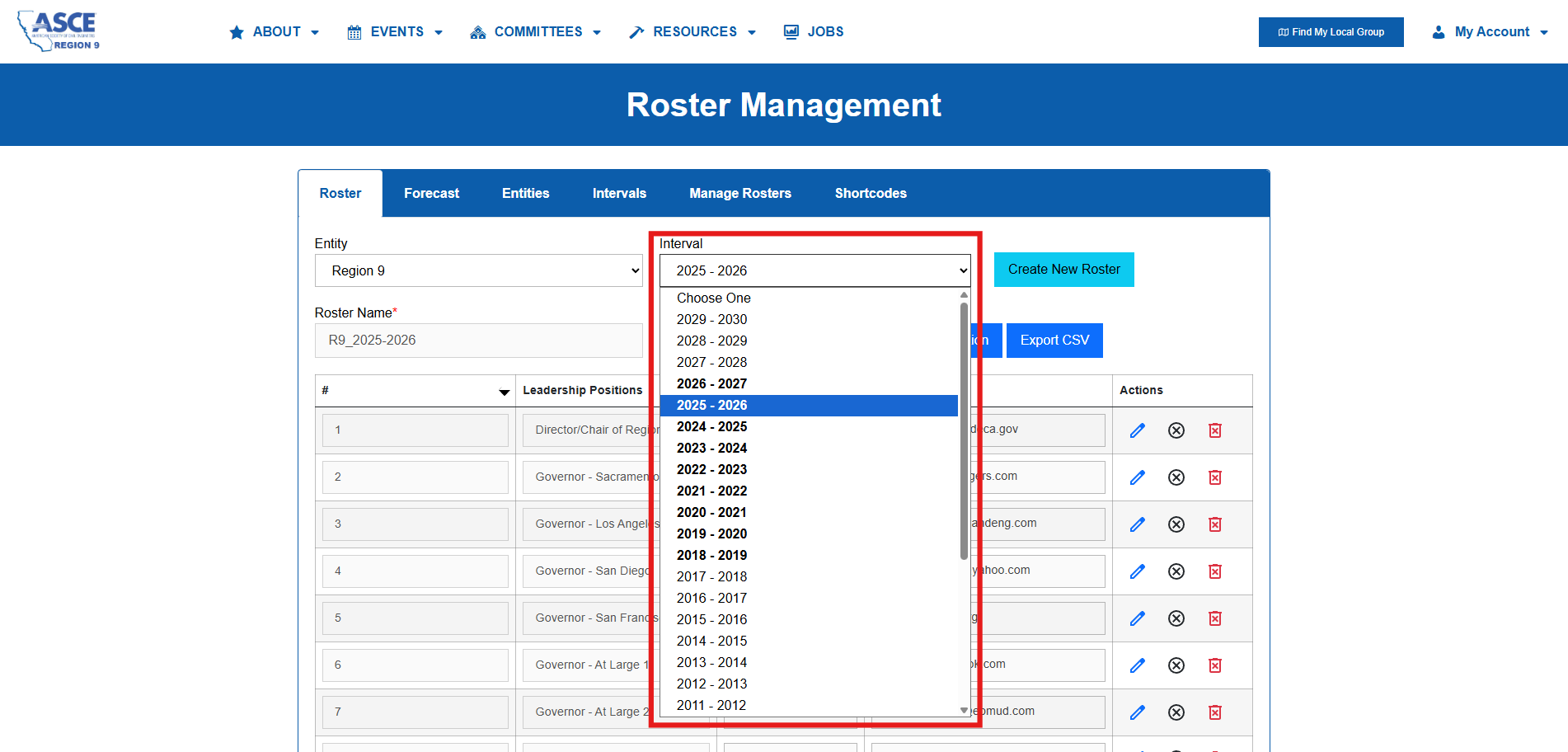Switch to the Manage Rosters tab
The width and height of the screenshot is (1568, 752).
[x=740, y=194]
